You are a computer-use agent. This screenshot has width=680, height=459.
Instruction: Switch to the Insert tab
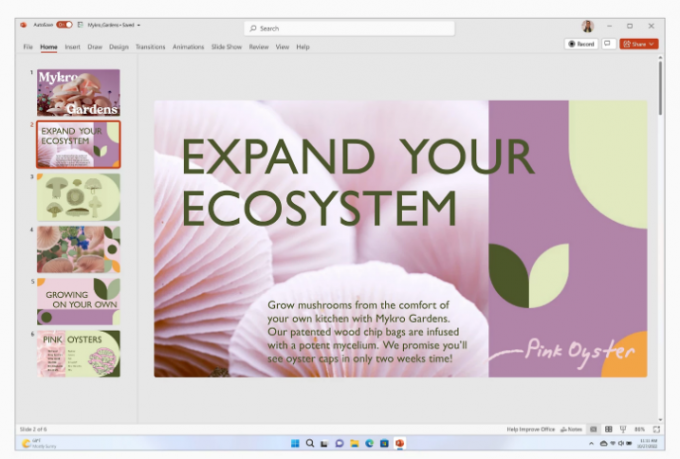pyautogui.click(x=72, y=47)
